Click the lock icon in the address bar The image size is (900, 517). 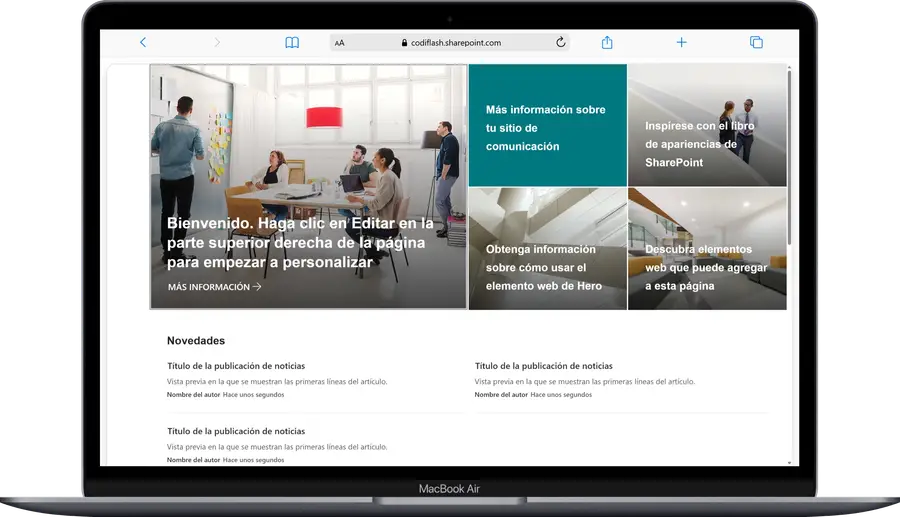click(x=404, y=42)
